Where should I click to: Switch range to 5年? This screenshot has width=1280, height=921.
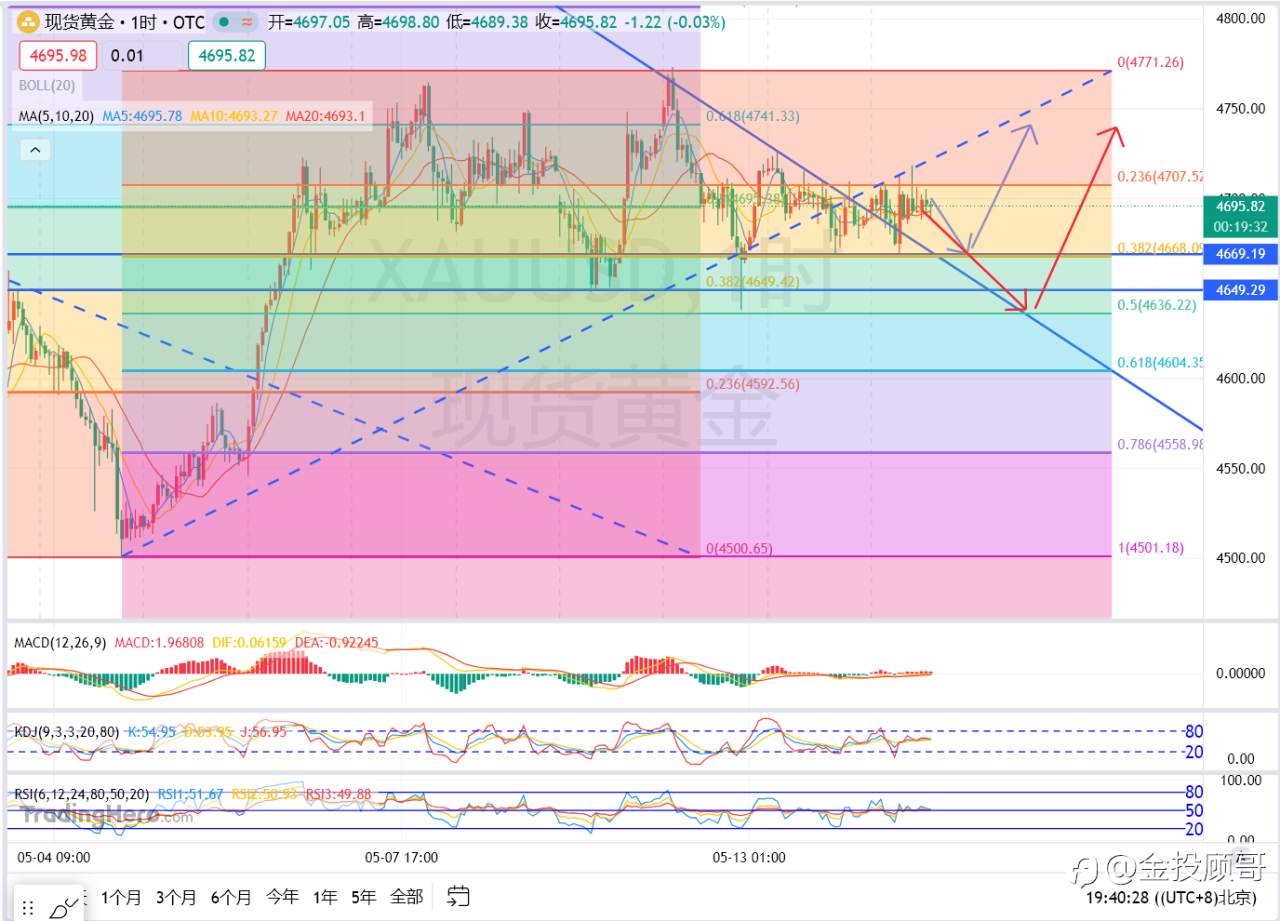365,897
